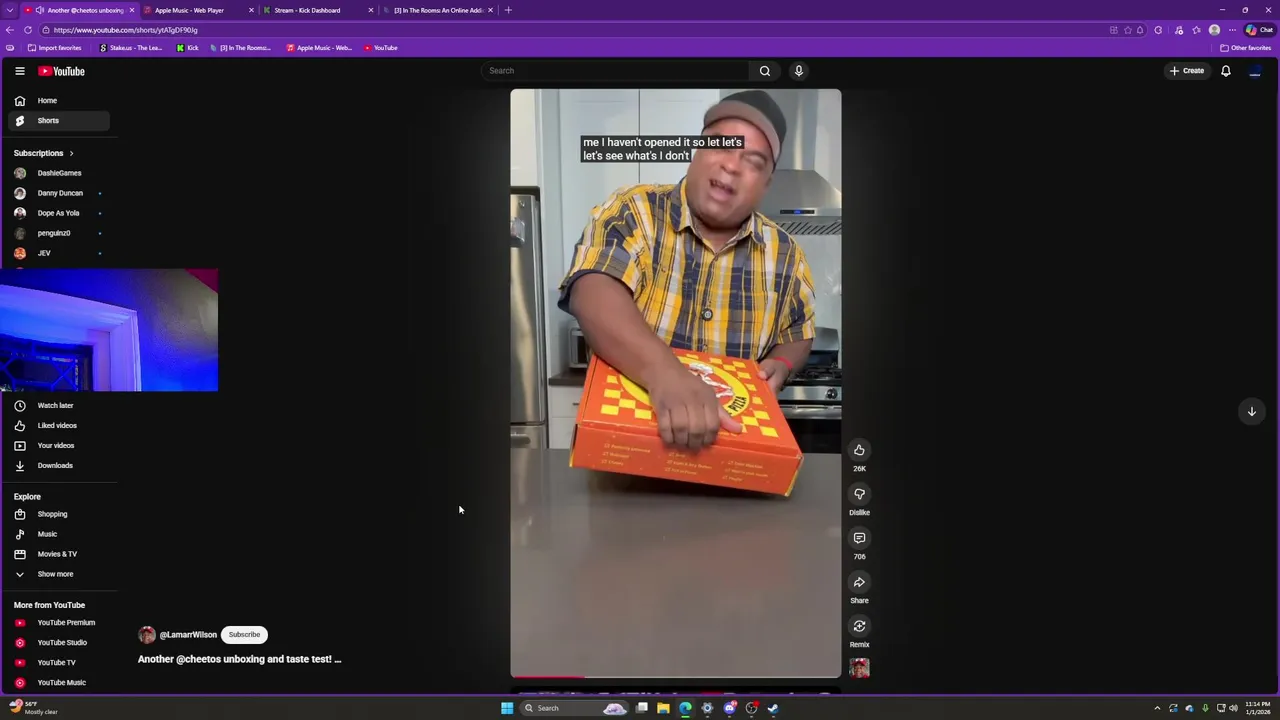The height and width of the screenshot is (720, 1280).
Task: Open Other favorites folder
Action: pyautogui.click(x=1245, y=48)
